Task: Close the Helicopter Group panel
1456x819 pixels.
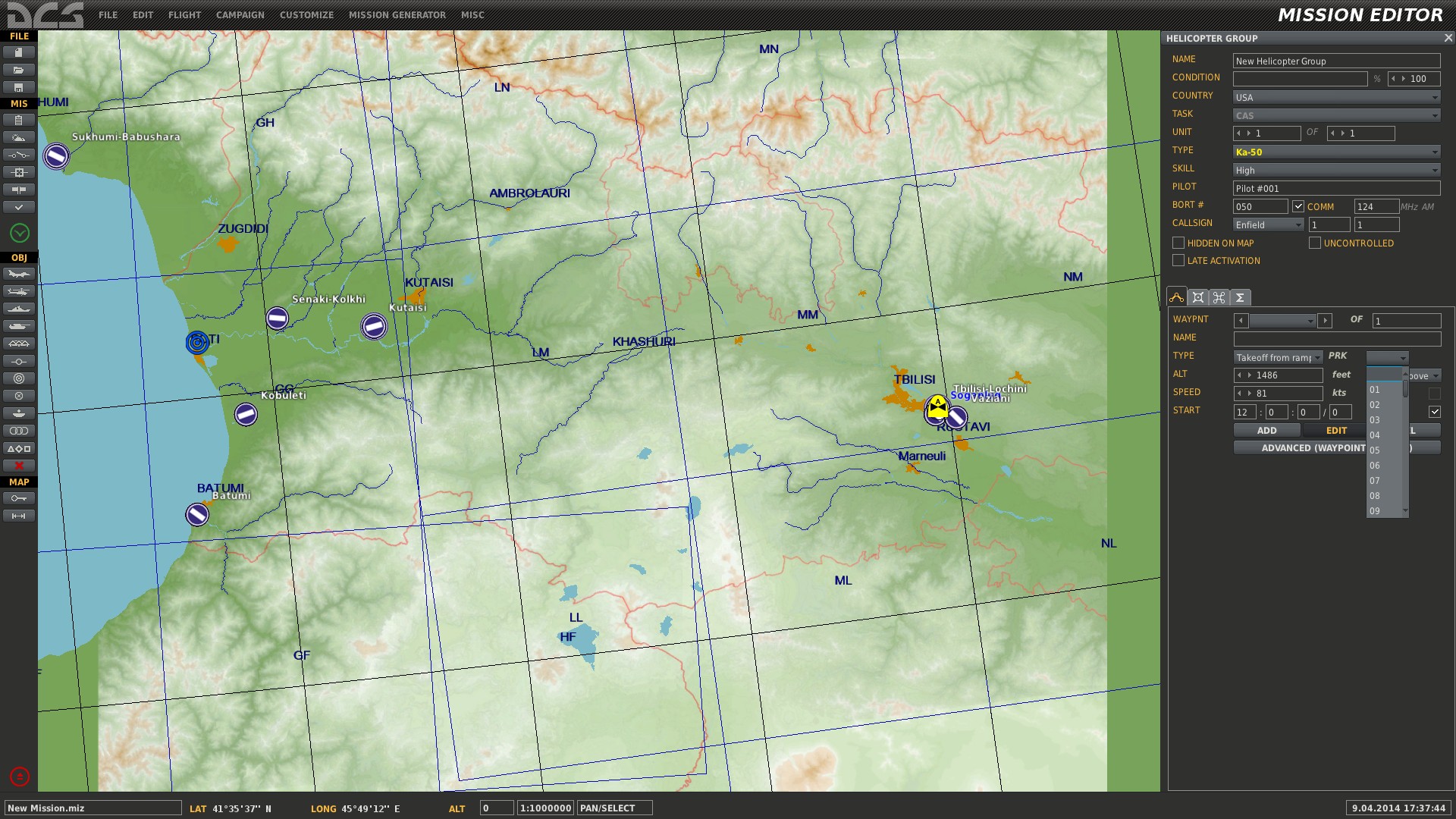Action: coord(1448,38)
